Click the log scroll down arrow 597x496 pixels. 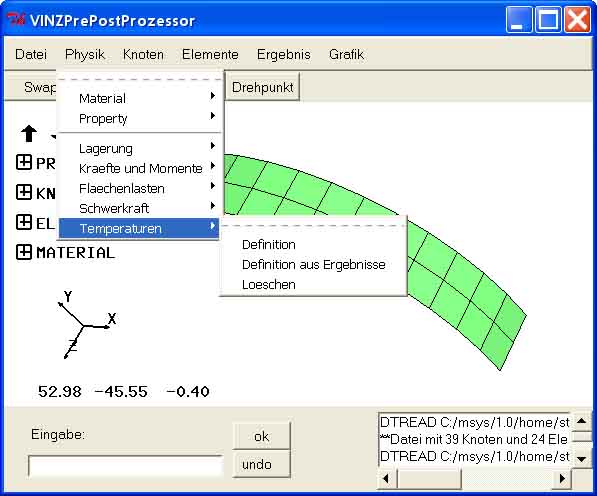[x=582, y=459]
